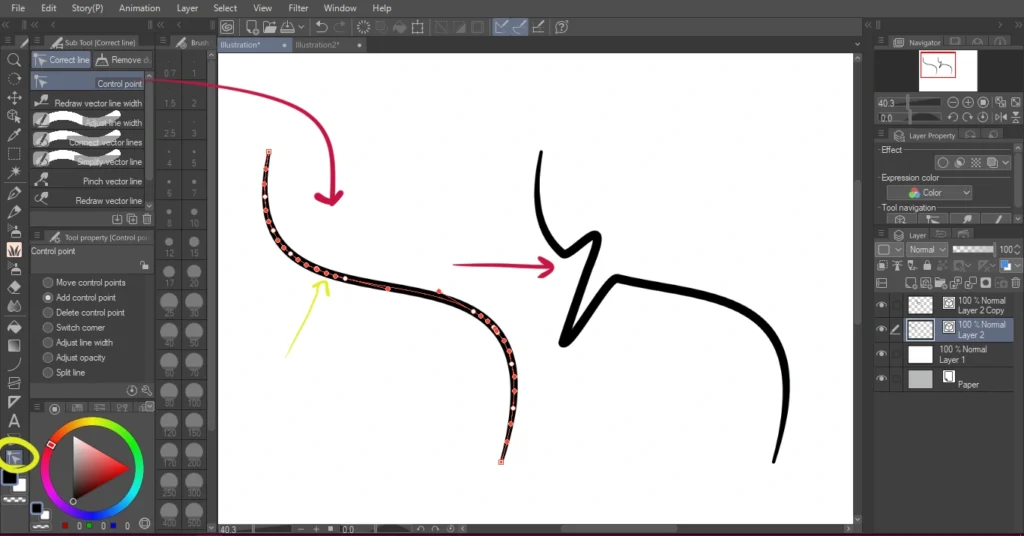Image resolution: width=1024 pixels, height=536 pixels.
Task: Zoom out in Navigator panel
Action: tap(953, 102)
